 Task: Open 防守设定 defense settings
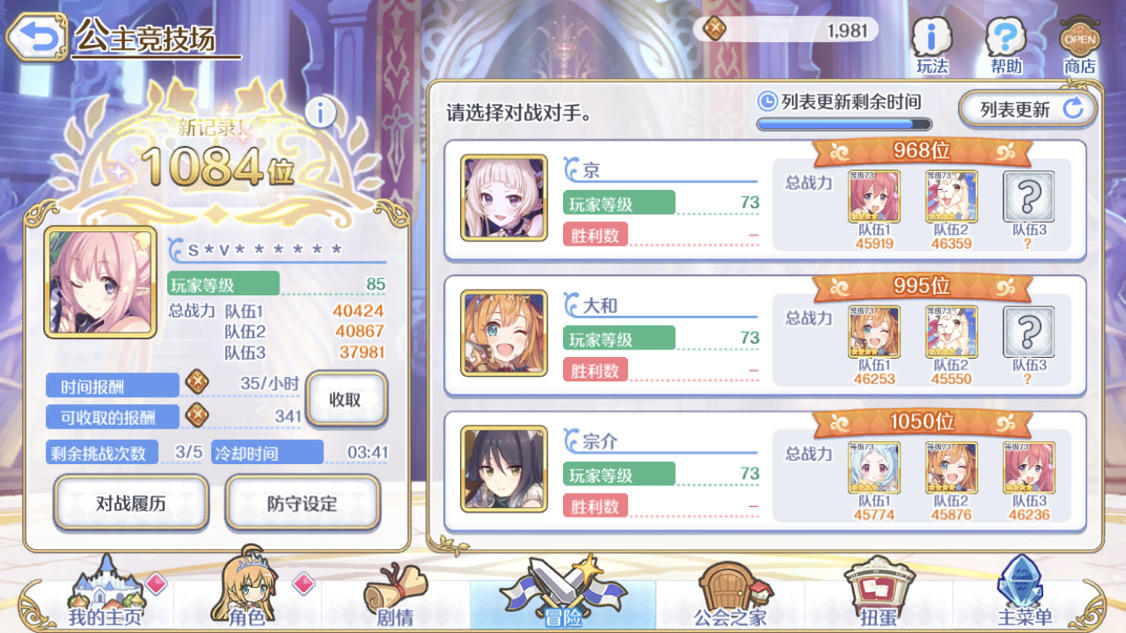[x=302, y=503]
